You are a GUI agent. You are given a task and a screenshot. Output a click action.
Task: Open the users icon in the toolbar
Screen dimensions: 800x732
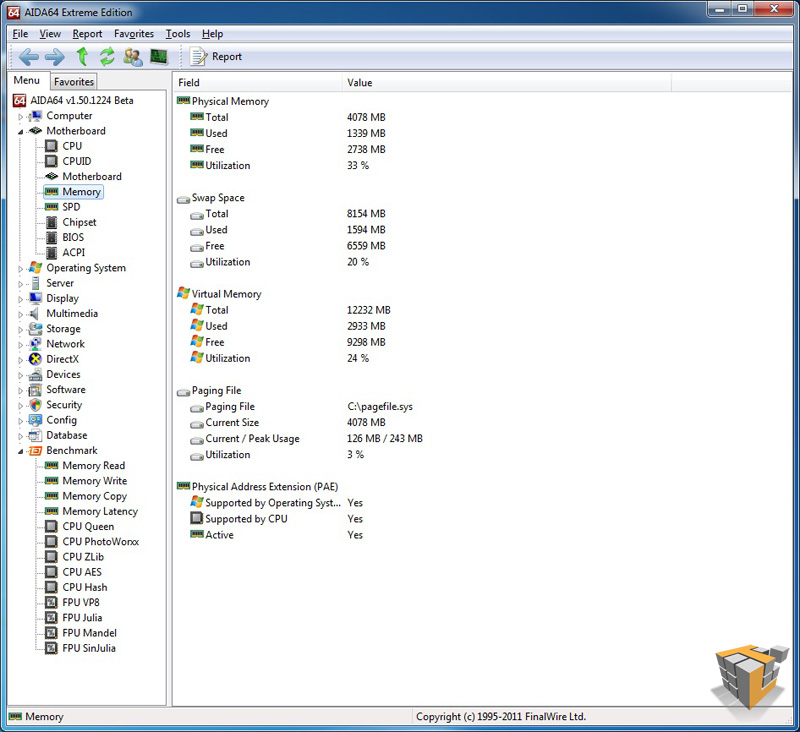[133, 57]
